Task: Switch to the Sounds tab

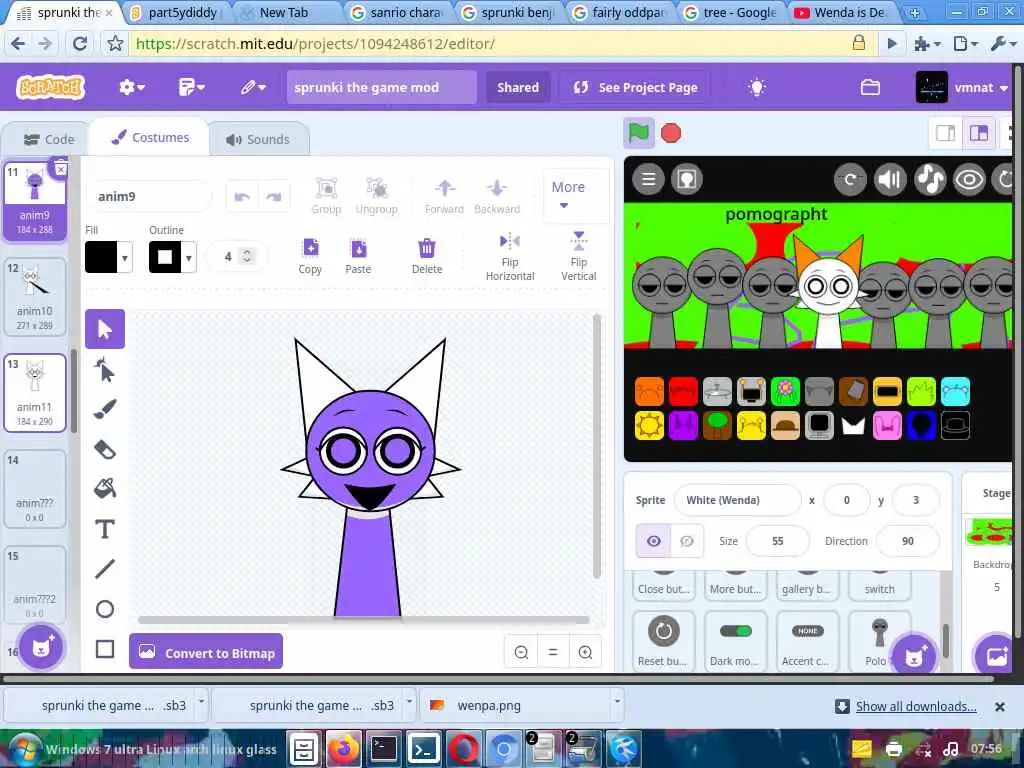Action: (258, 139)
